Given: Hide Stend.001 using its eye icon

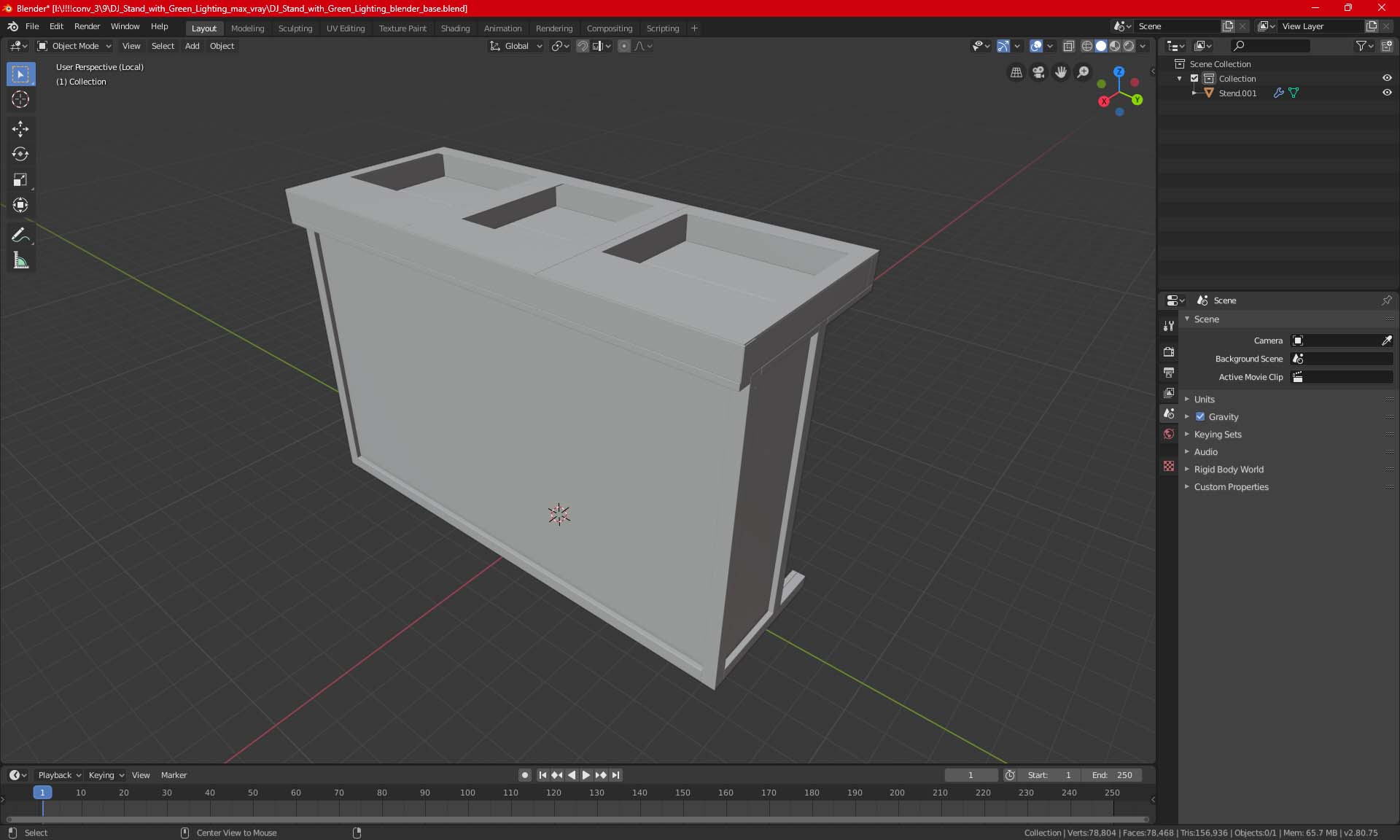Looking at the screenshot, I should pos(1387,93).
